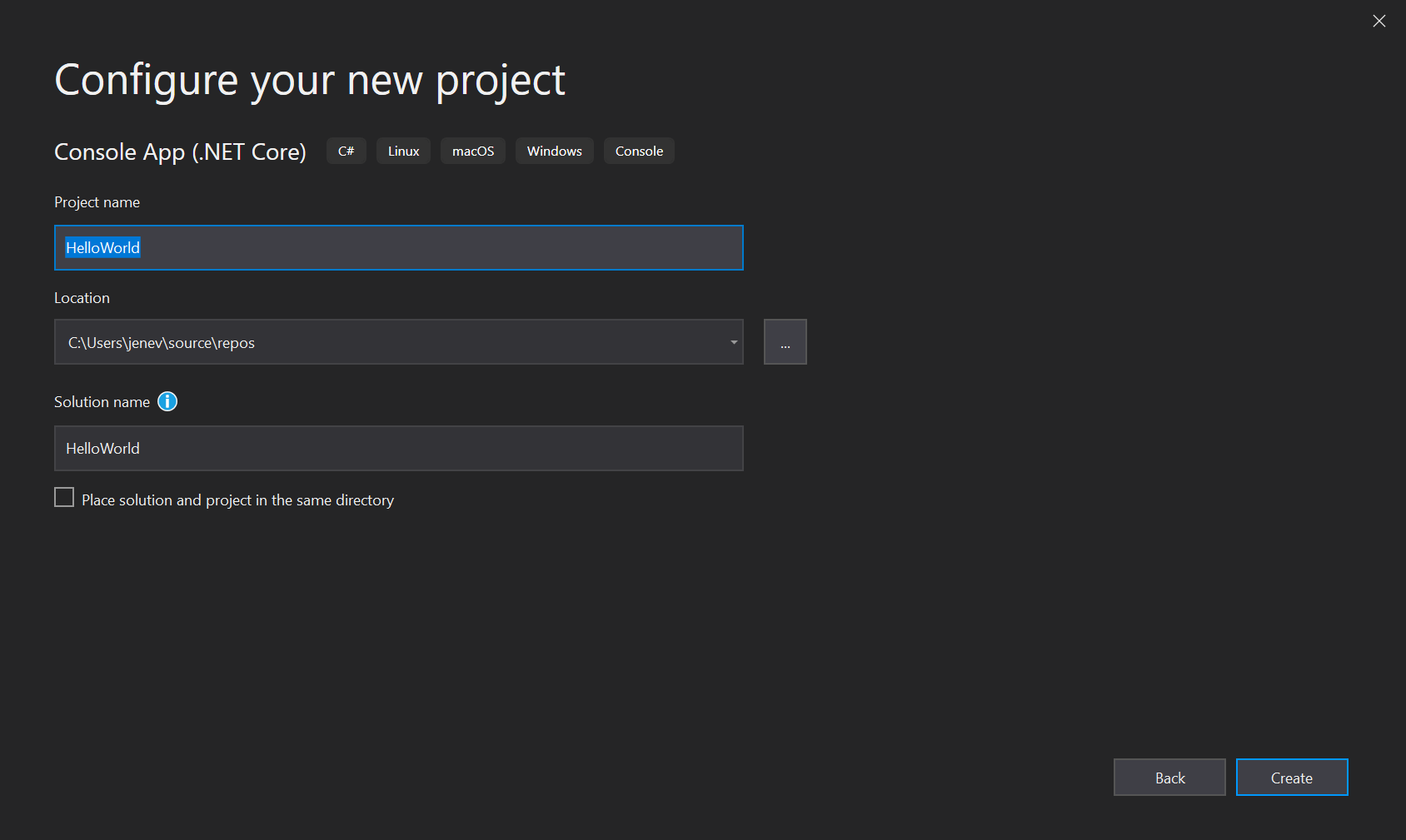Click into the Project name field
Viewport: 1406px width, 840px height.
pos(398,247)
